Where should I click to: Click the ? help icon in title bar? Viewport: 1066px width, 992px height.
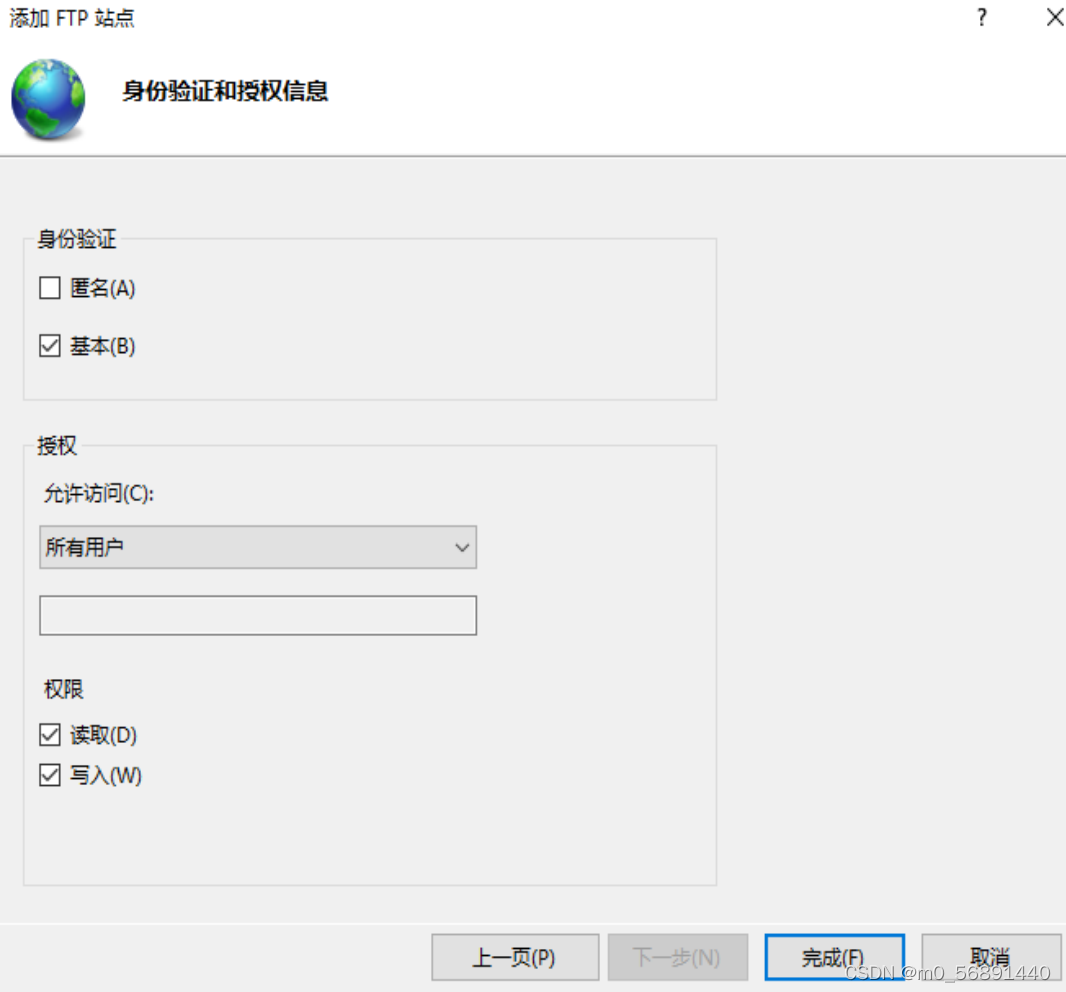pyautogui.click(x=982, y=17)
